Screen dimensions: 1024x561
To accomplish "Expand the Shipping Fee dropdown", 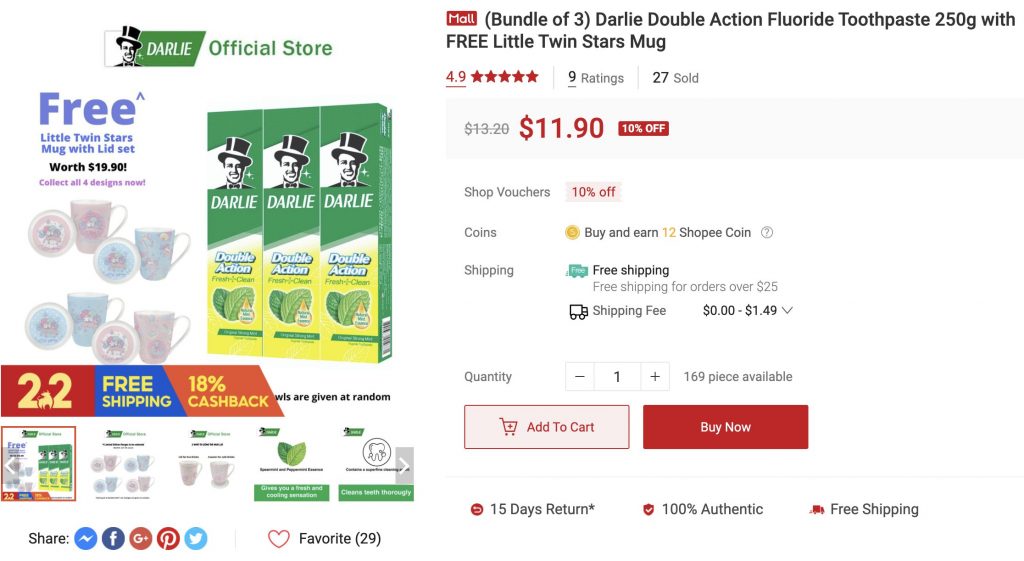I will (x=787, y=311).
